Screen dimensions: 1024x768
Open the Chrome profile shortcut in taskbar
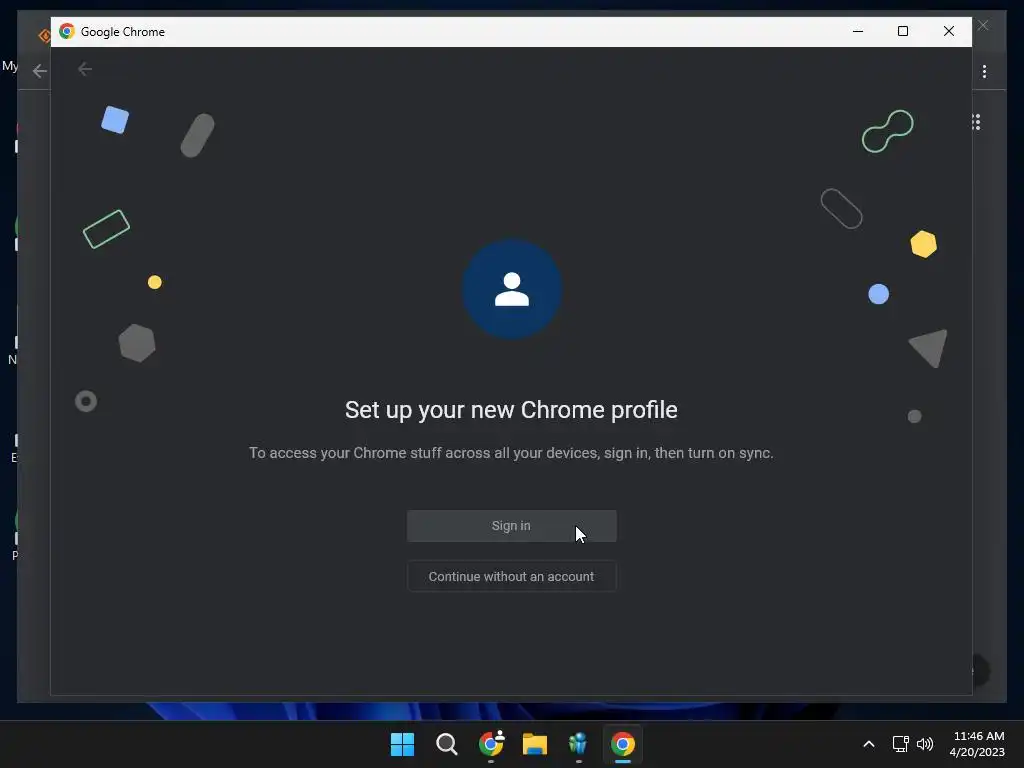coord(491,744)
